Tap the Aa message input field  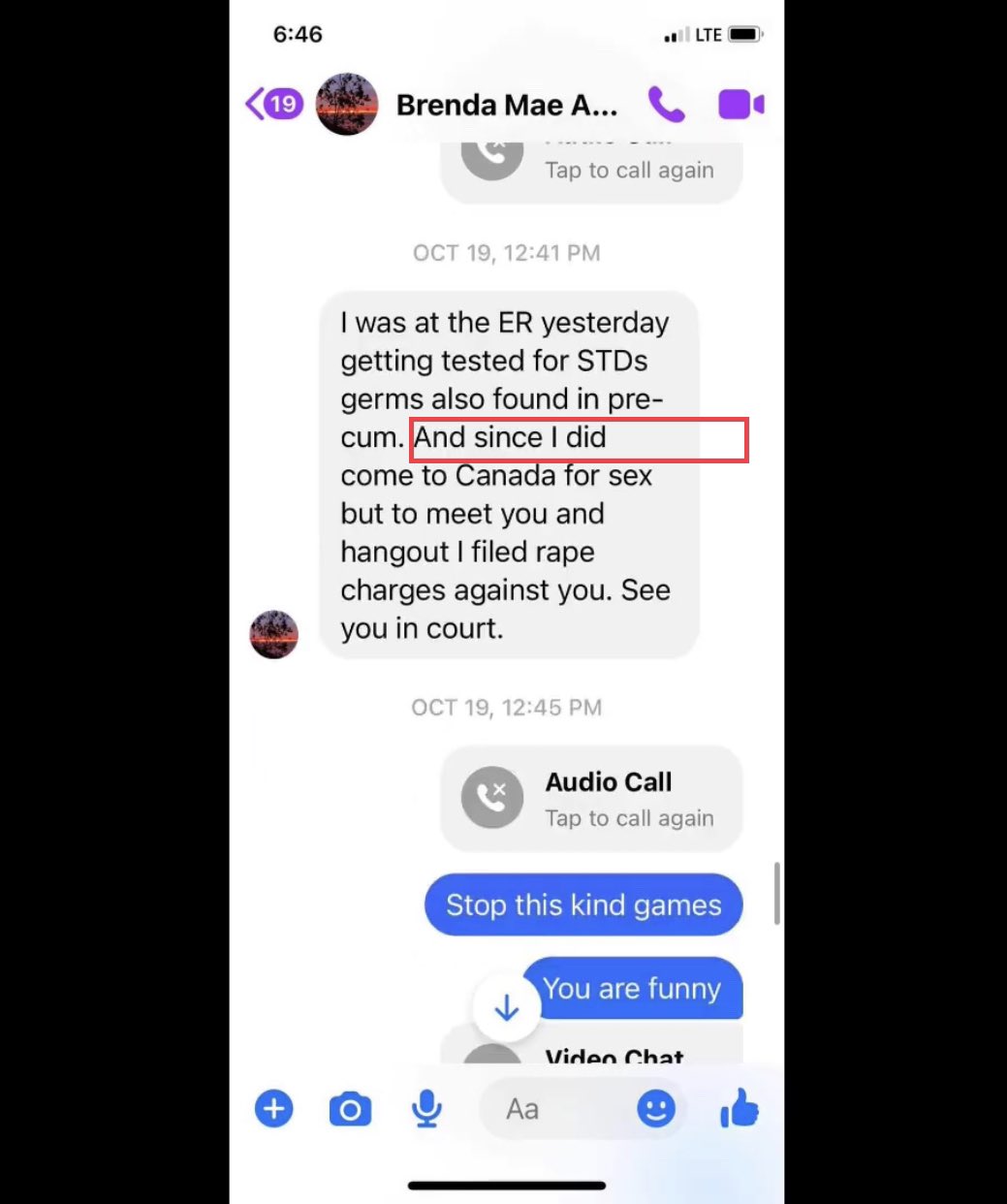[x=583, y=1109]
